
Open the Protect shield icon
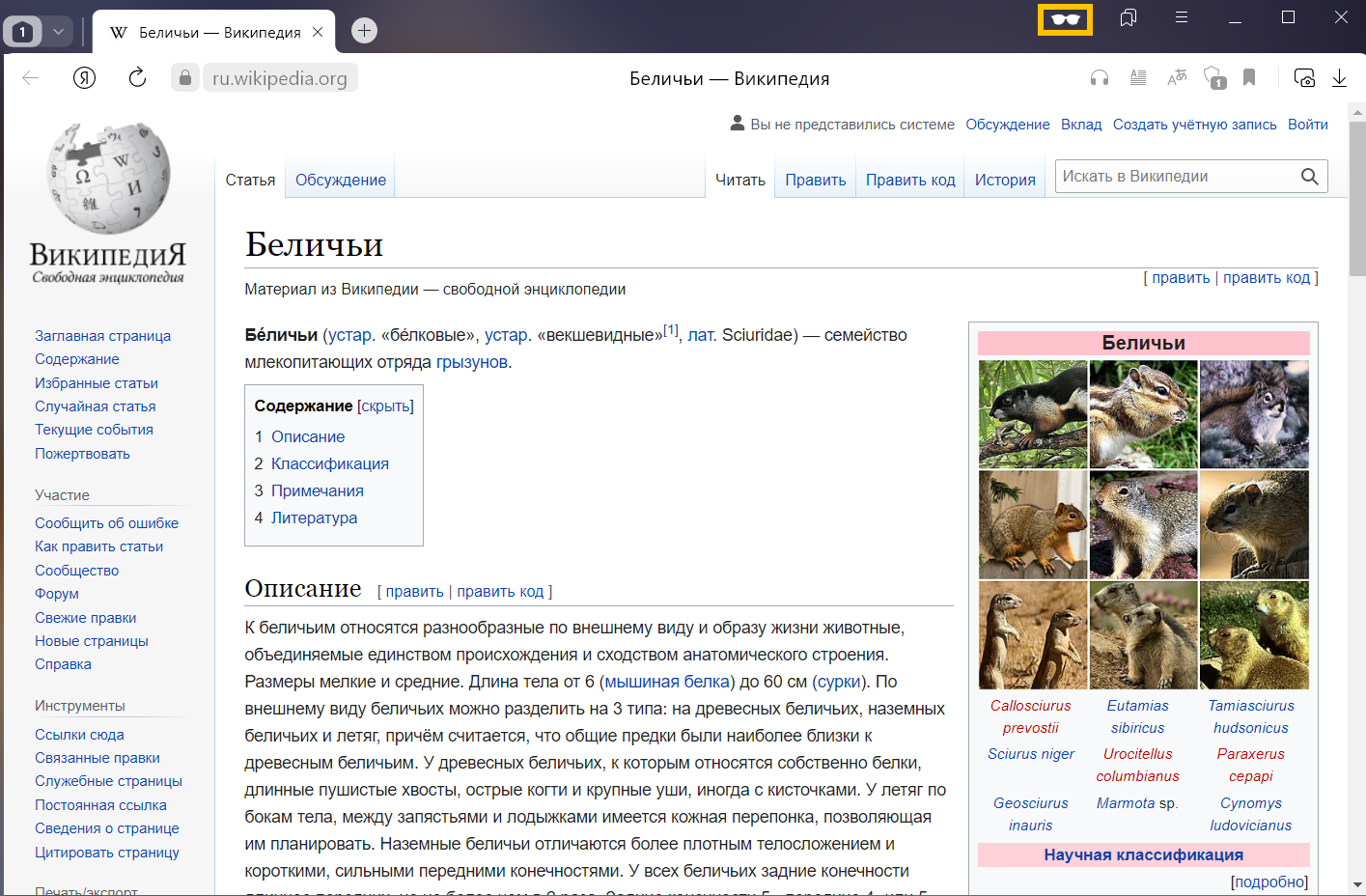tap(1214, 78)
